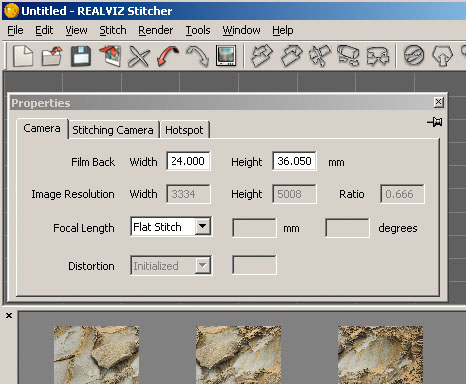Select the middle rock image thumbnail
Viewport: 466px width, 384px height.
[x=239, y=355]
